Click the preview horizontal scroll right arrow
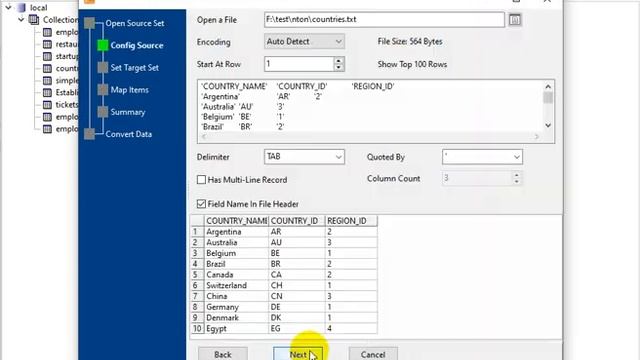The height and width of the screenshot is (360, 640). pyautogui.click(x=536, y=137)
